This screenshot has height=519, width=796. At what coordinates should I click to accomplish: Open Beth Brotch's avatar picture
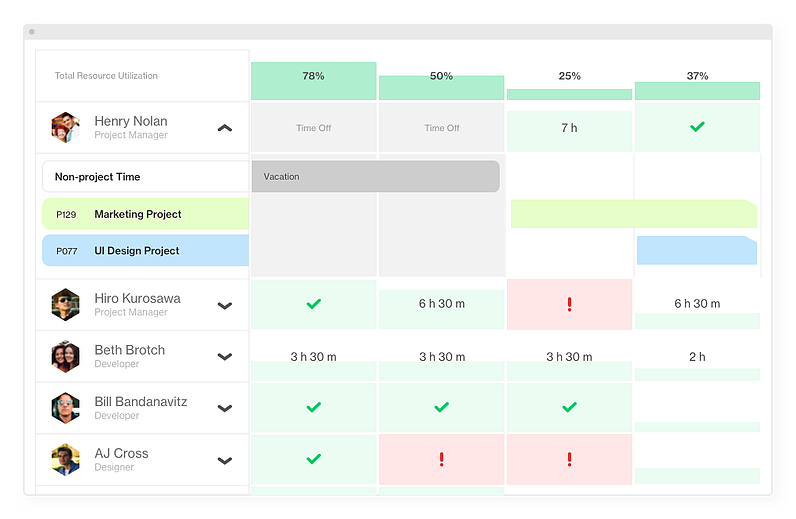(x=65, y=356)
